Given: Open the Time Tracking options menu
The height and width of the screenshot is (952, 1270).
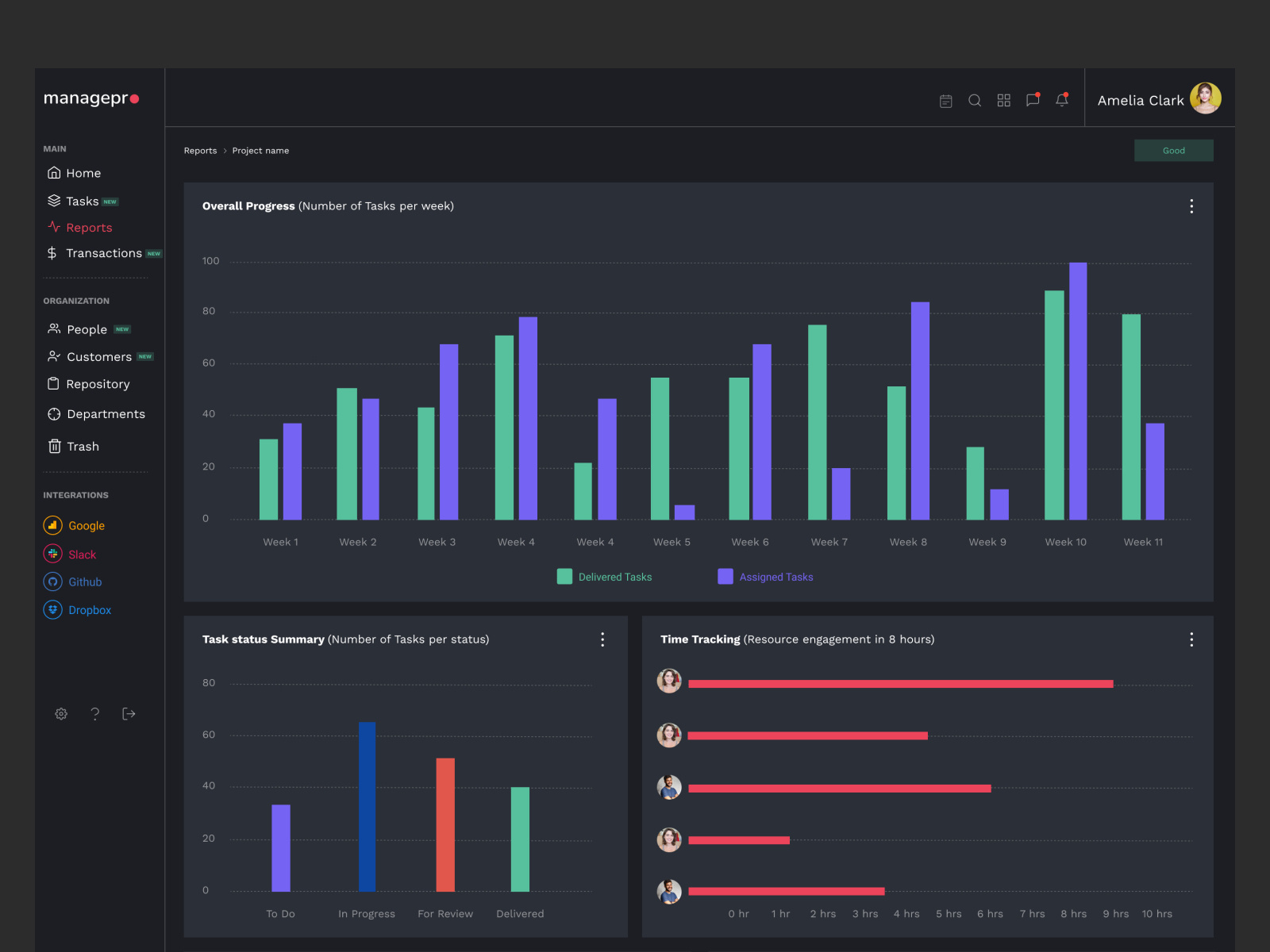Looking at the screenshot, I should click(x=1191, y=639).
